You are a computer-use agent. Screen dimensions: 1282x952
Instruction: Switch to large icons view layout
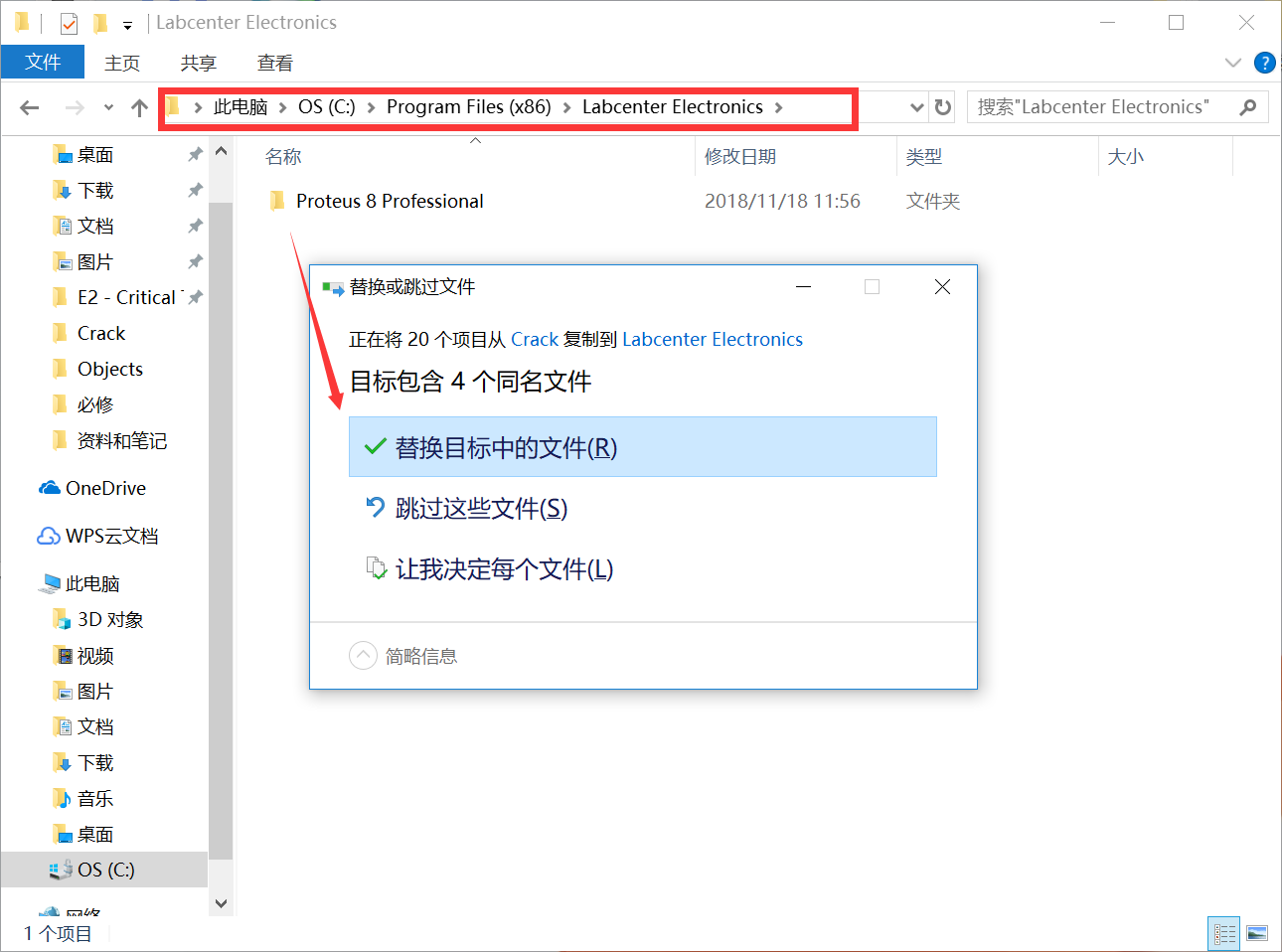point(1257,934)
